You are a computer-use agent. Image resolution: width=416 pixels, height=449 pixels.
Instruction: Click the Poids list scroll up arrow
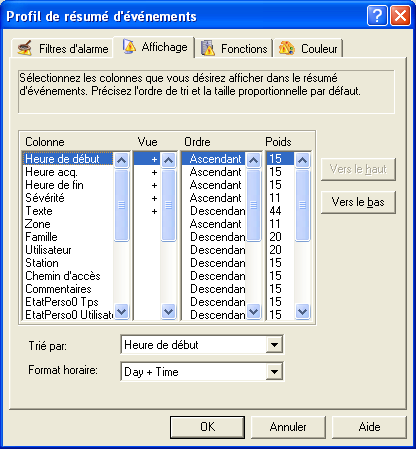303,161
